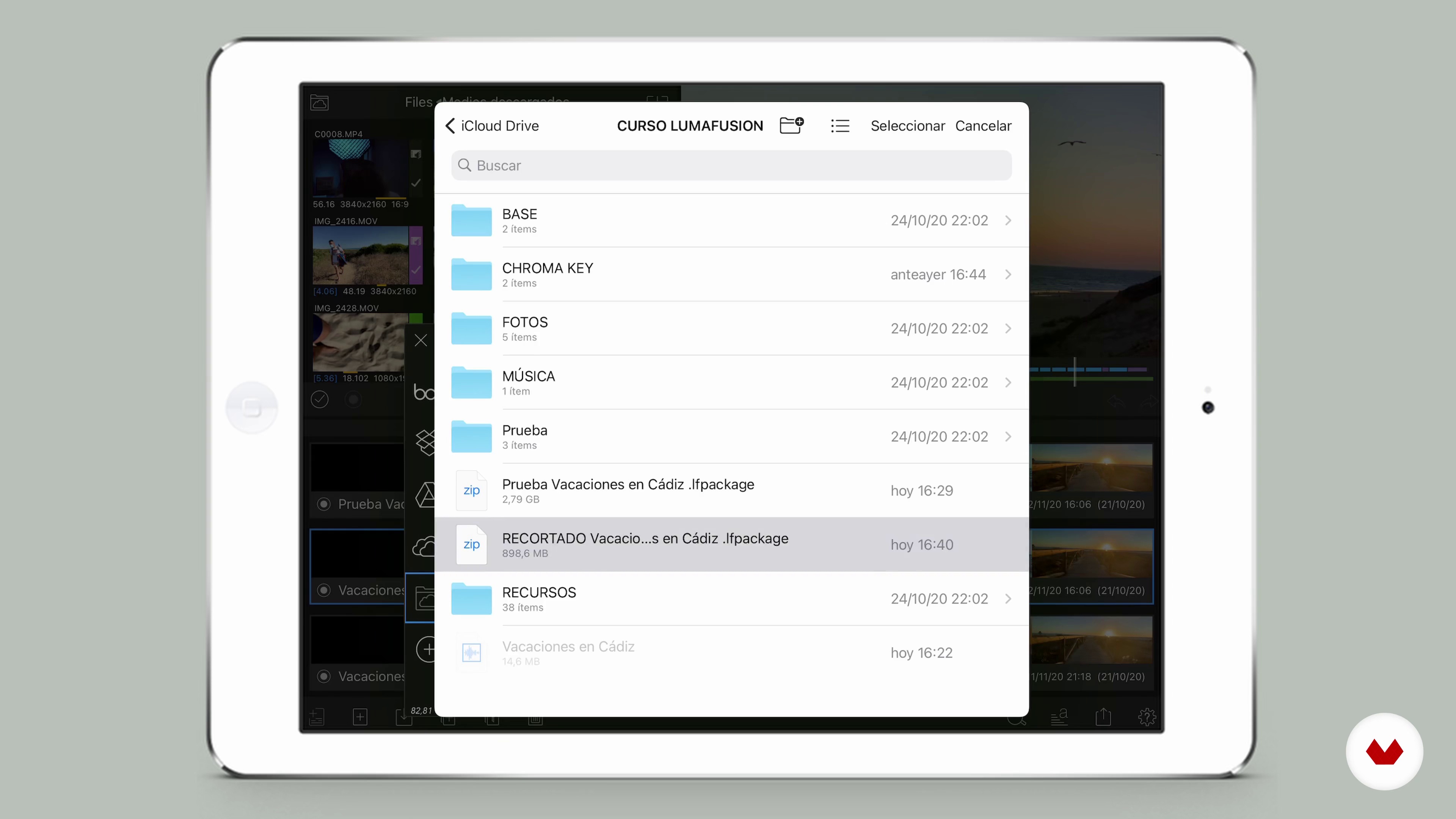The image size is (1456, 819).
Task: Open the FOTOS folder
Action: pos(731,328)
